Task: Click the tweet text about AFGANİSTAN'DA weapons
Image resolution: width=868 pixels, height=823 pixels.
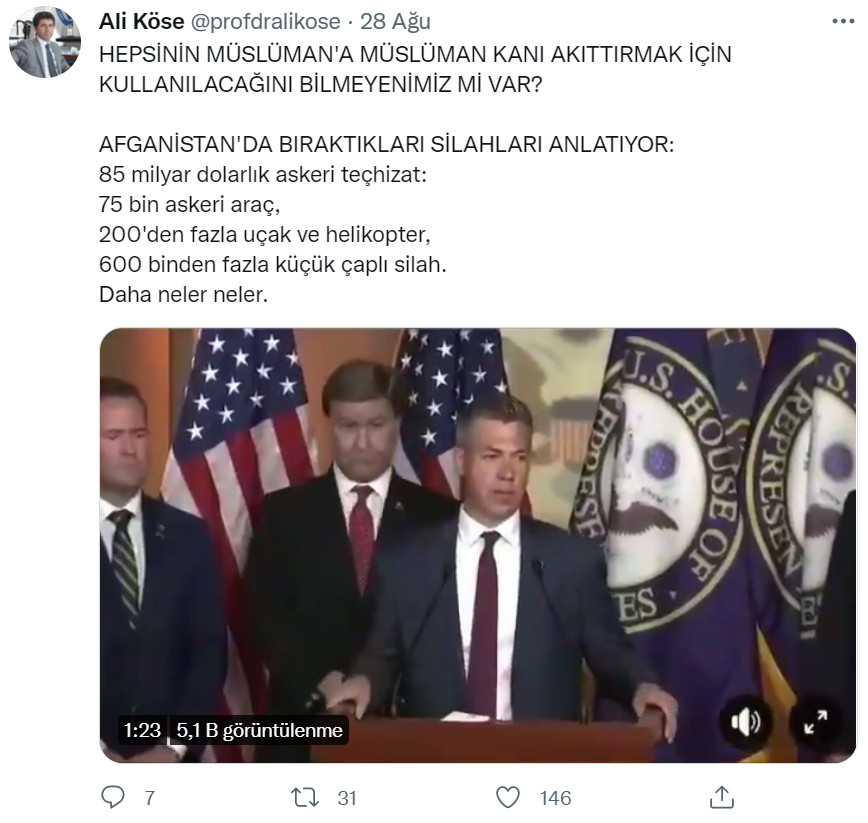Action: [x=386, y=144]
